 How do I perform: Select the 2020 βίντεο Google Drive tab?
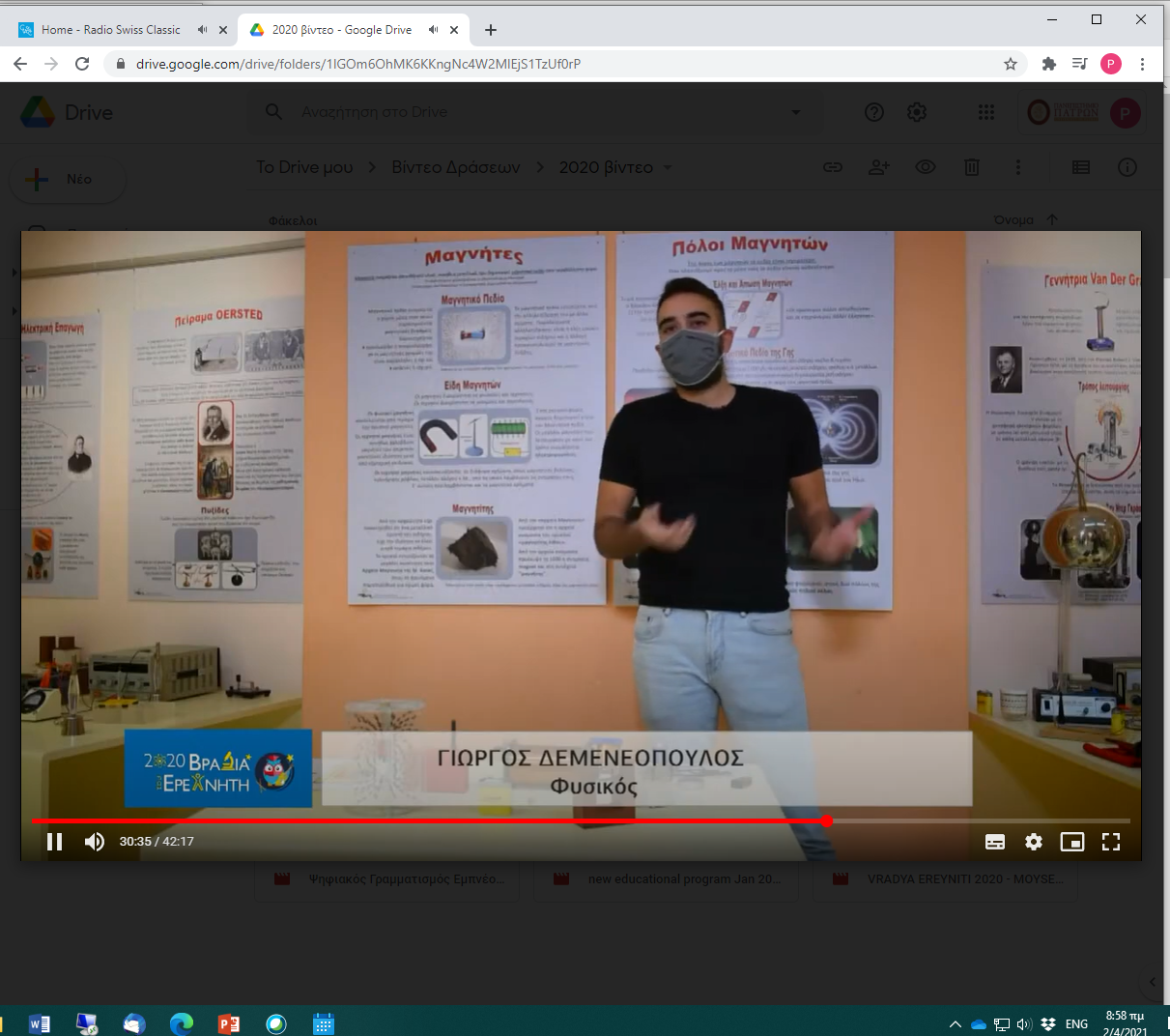click(342, 30)
